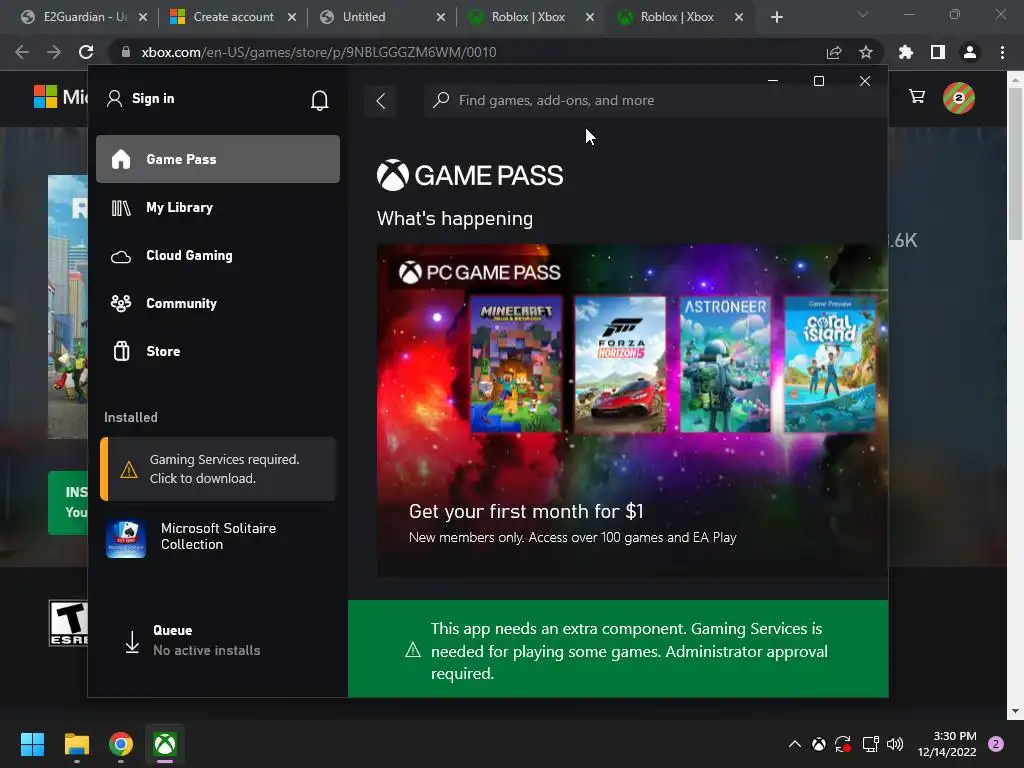
Task: Open Chrome from taskbar
Action: click(121, 744)
